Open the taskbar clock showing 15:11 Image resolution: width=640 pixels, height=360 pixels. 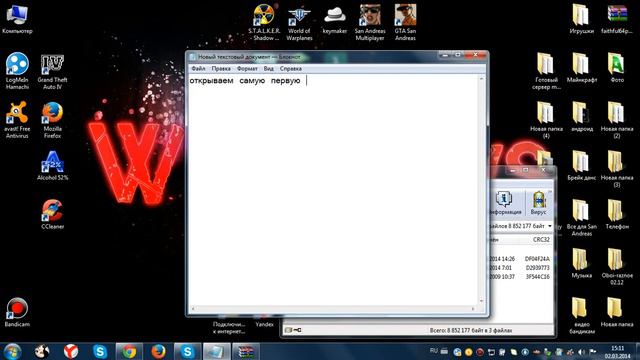pyautogui.click(x=618, y=352)
